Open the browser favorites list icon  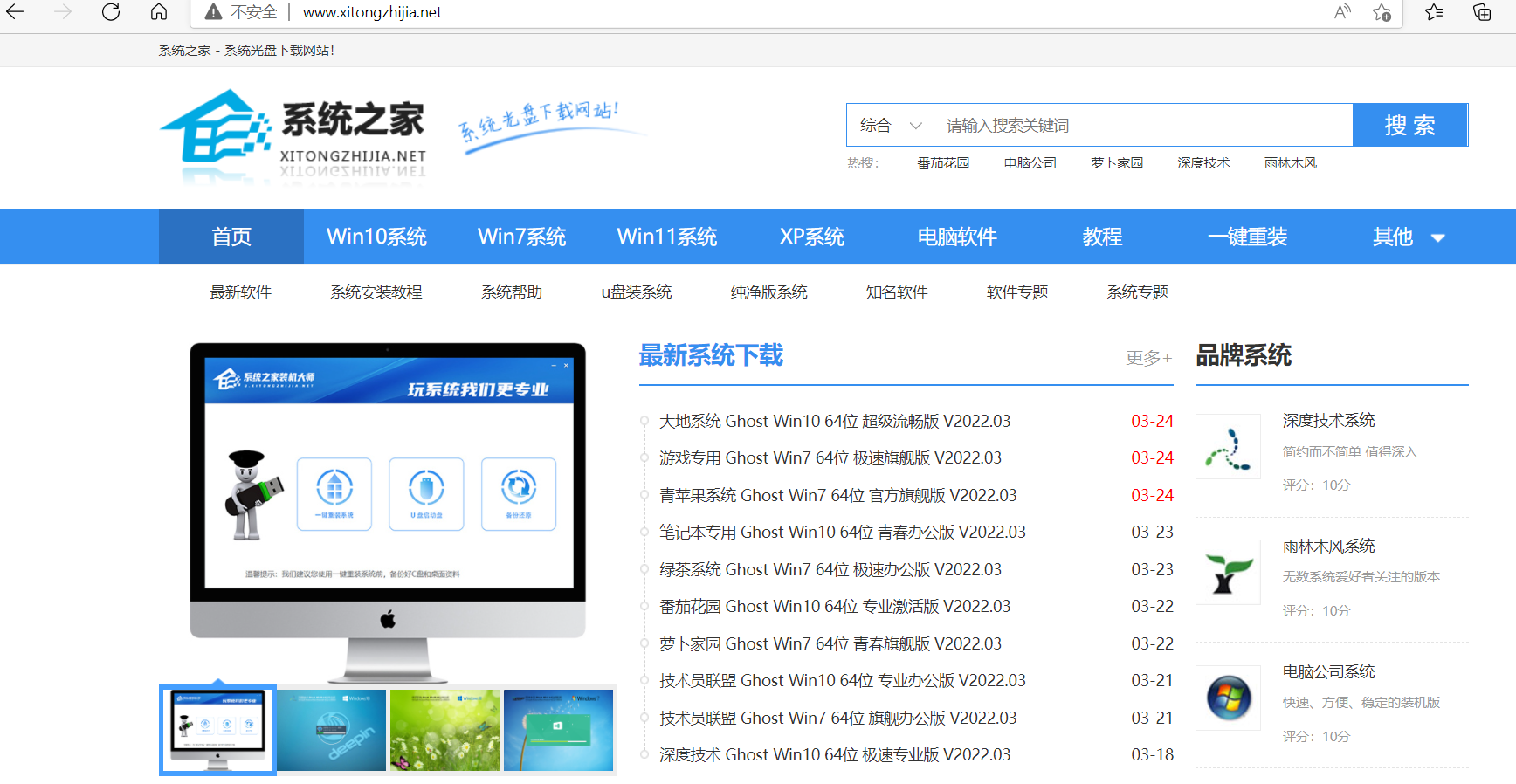[1434, 12]
